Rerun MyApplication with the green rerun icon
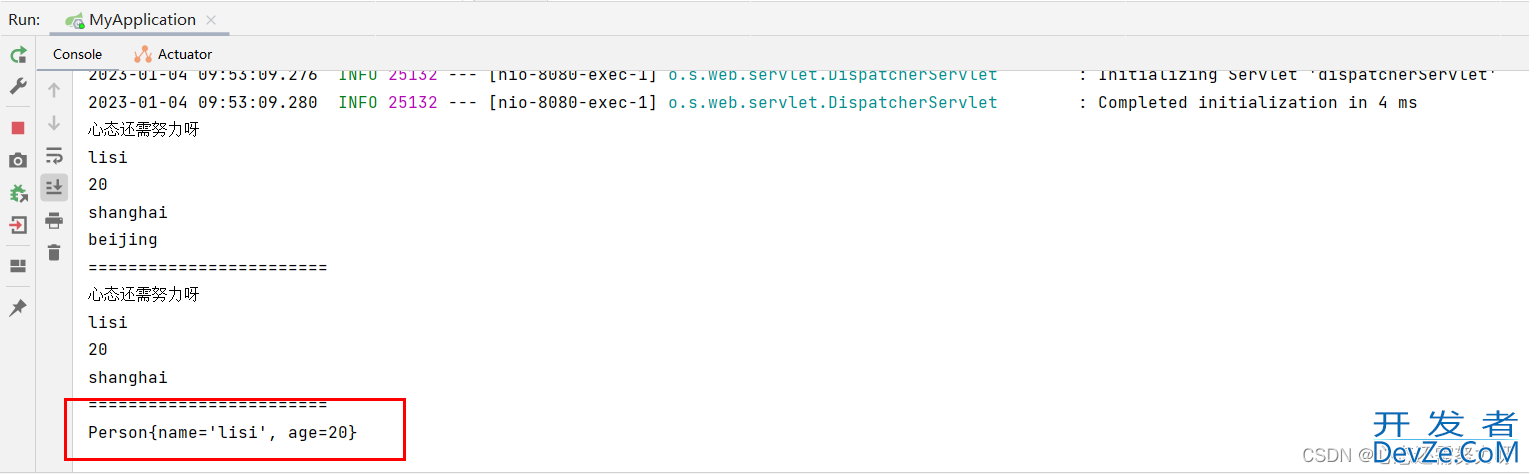1529x474 pixels. point(18,55)
